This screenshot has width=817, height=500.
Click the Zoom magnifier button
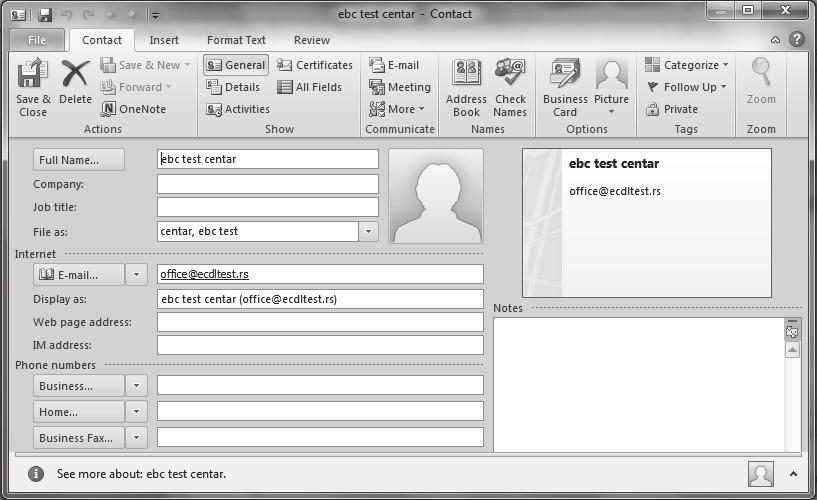point(761,81)
